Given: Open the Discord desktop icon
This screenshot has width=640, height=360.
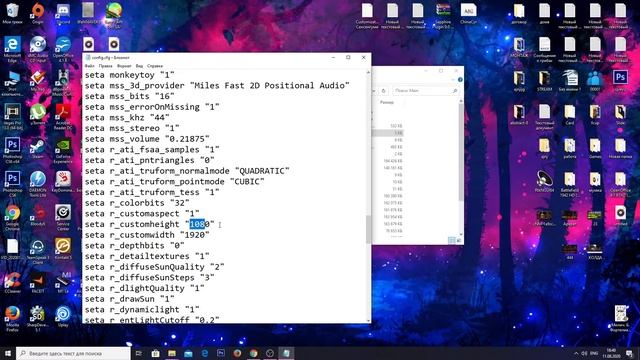Looking at the screenshot, I should pos(63,13).
